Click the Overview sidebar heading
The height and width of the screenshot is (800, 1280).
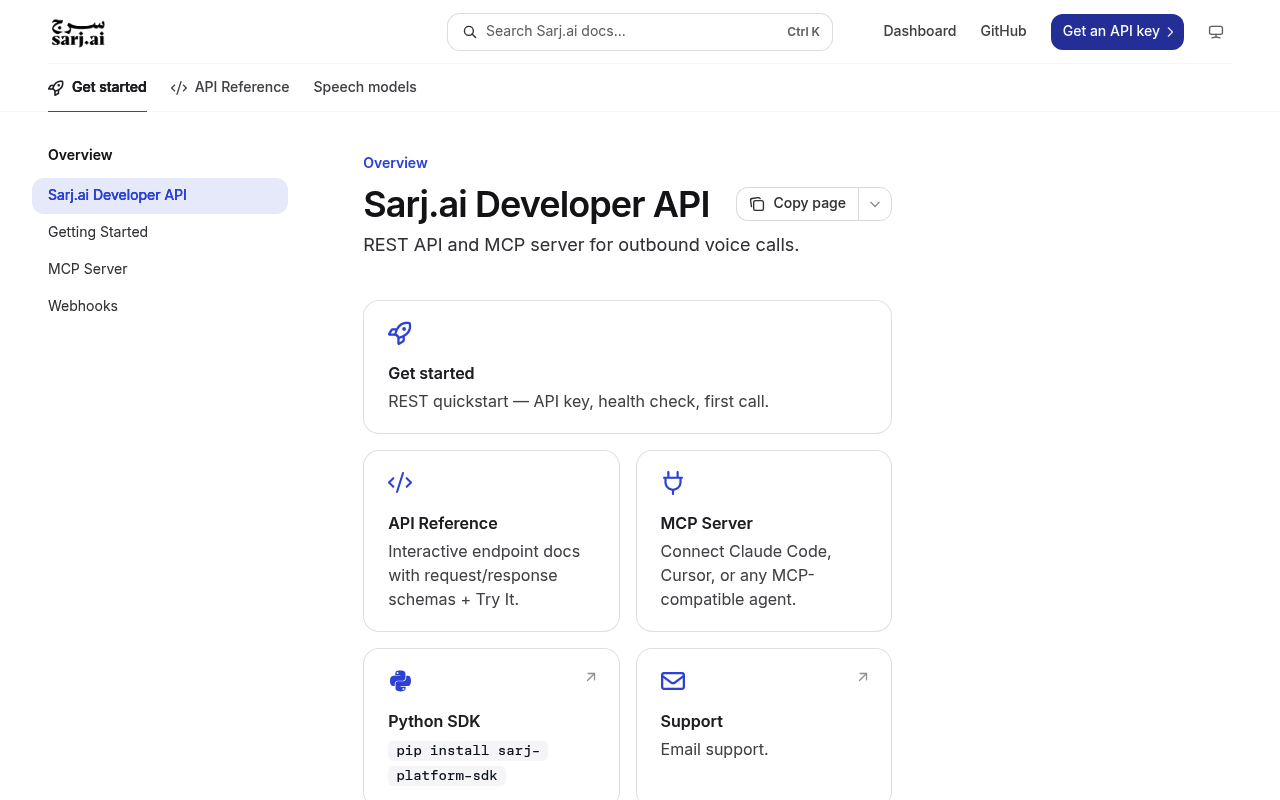pyautogui.click(x=80, y=155)
